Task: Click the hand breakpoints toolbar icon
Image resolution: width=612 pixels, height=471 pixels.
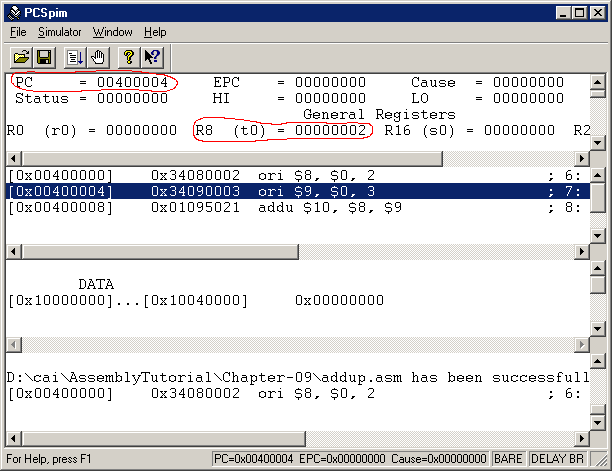Action: tap(97, 57)
